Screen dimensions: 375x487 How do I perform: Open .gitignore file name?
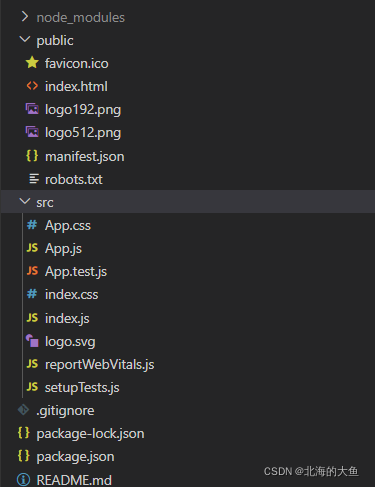(x=65, y=411)
